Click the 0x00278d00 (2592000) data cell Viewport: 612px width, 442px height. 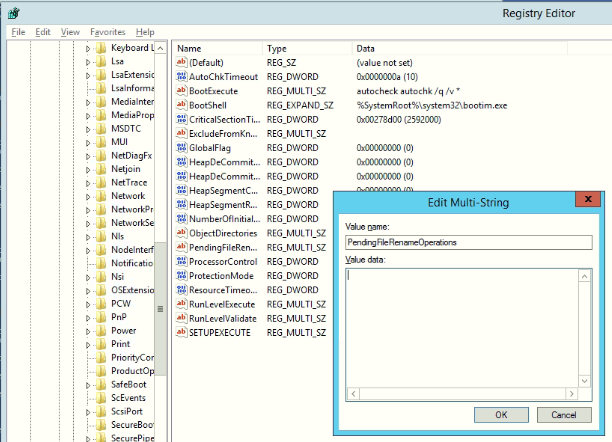click(x=399, y=119)
